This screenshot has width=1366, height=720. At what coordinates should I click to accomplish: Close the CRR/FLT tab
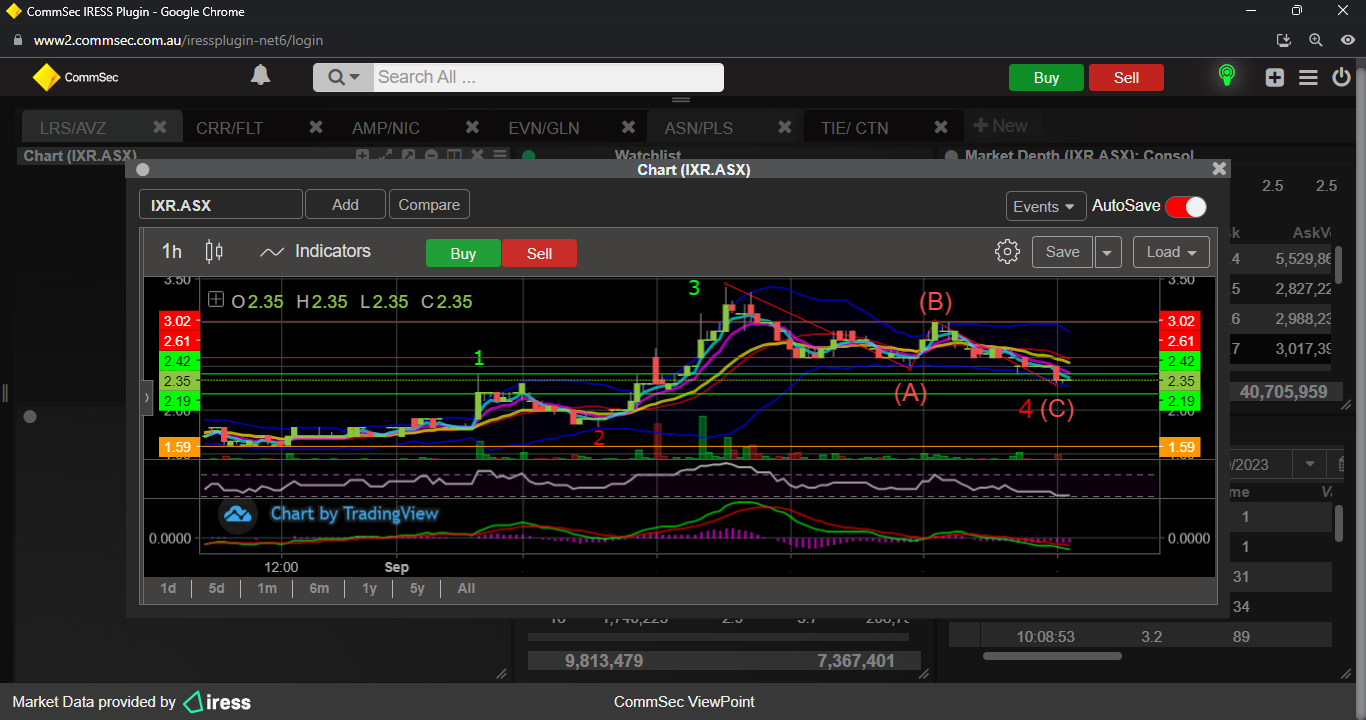[316, 127]
